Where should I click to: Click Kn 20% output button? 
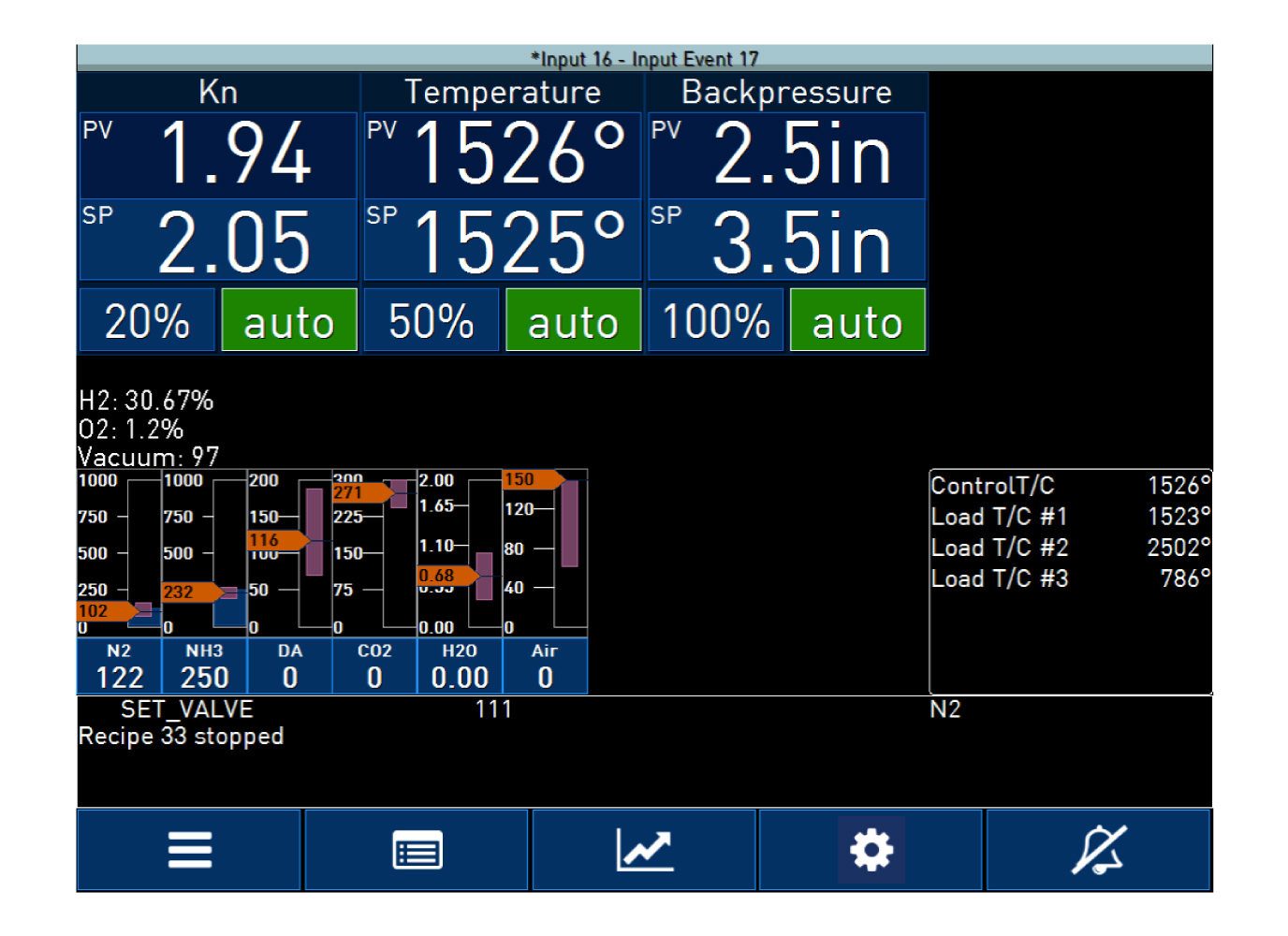[x=147, y=321]
